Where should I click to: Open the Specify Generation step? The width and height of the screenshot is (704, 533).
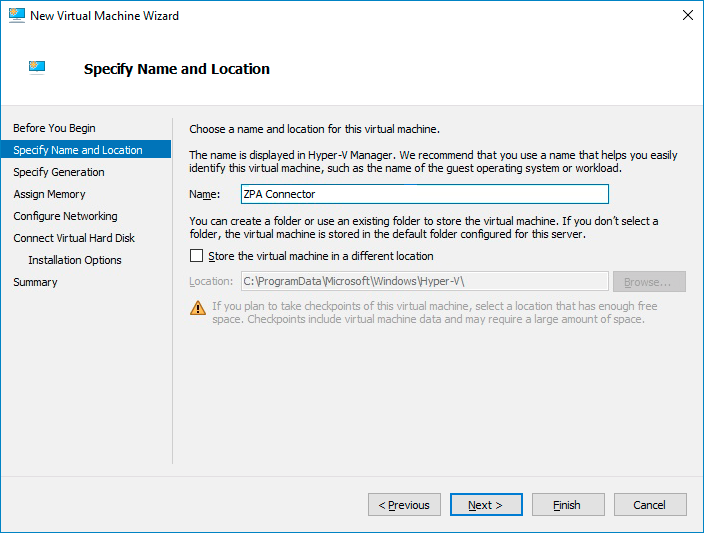click(59, 172)
